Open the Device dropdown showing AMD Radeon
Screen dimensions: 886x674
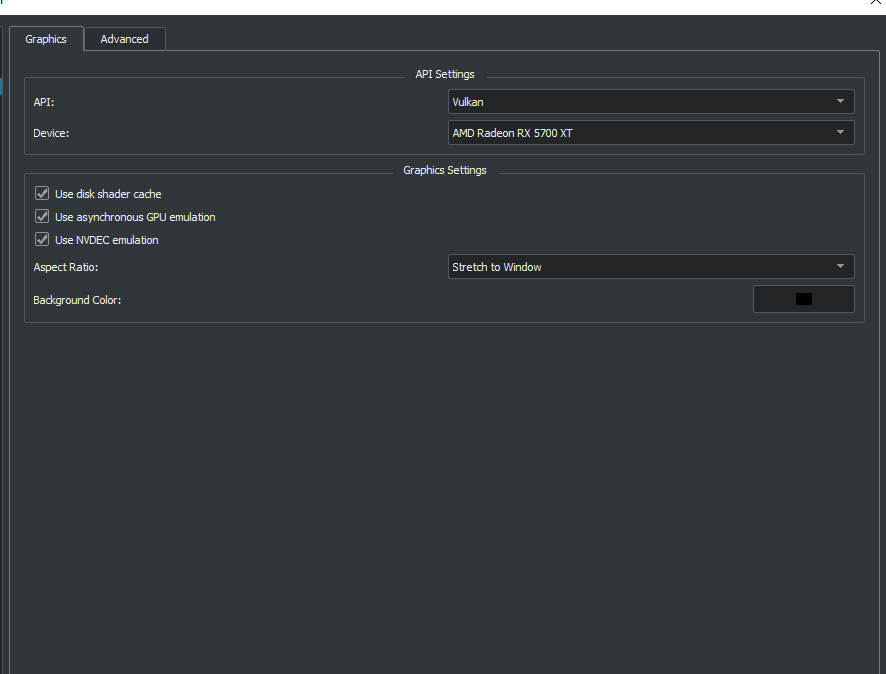coord(651,133)
